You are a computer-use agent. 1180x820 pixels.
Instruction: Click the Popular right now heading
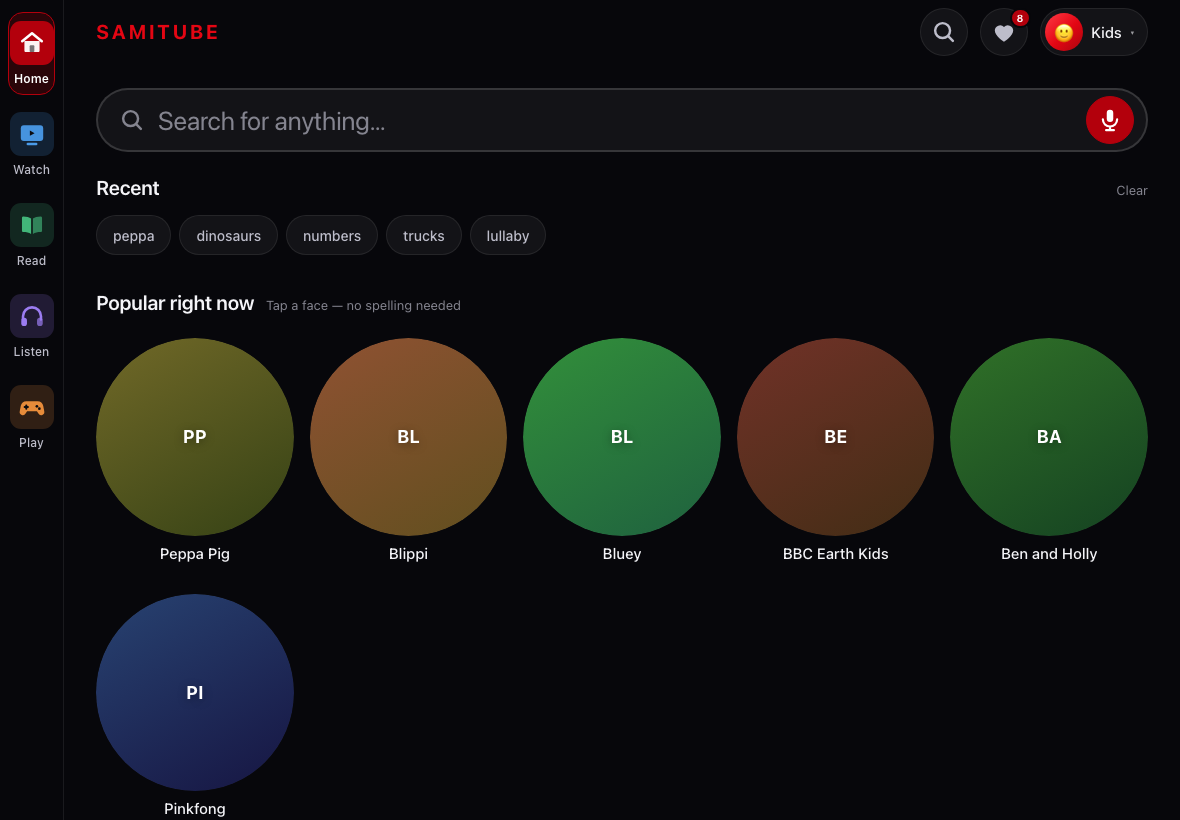tap(175, 303)
